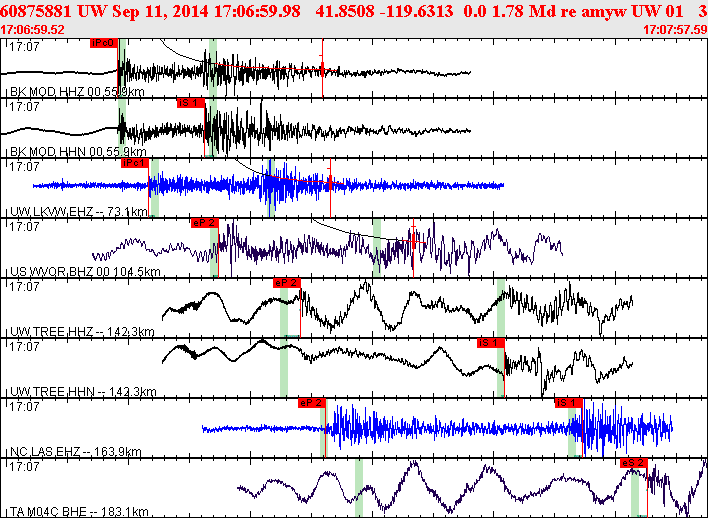Image resolution: width=708 pixels, height=518 pixels.
Task: Click the event date "Sep 11, 2014" in header
Action: [159, 11]
